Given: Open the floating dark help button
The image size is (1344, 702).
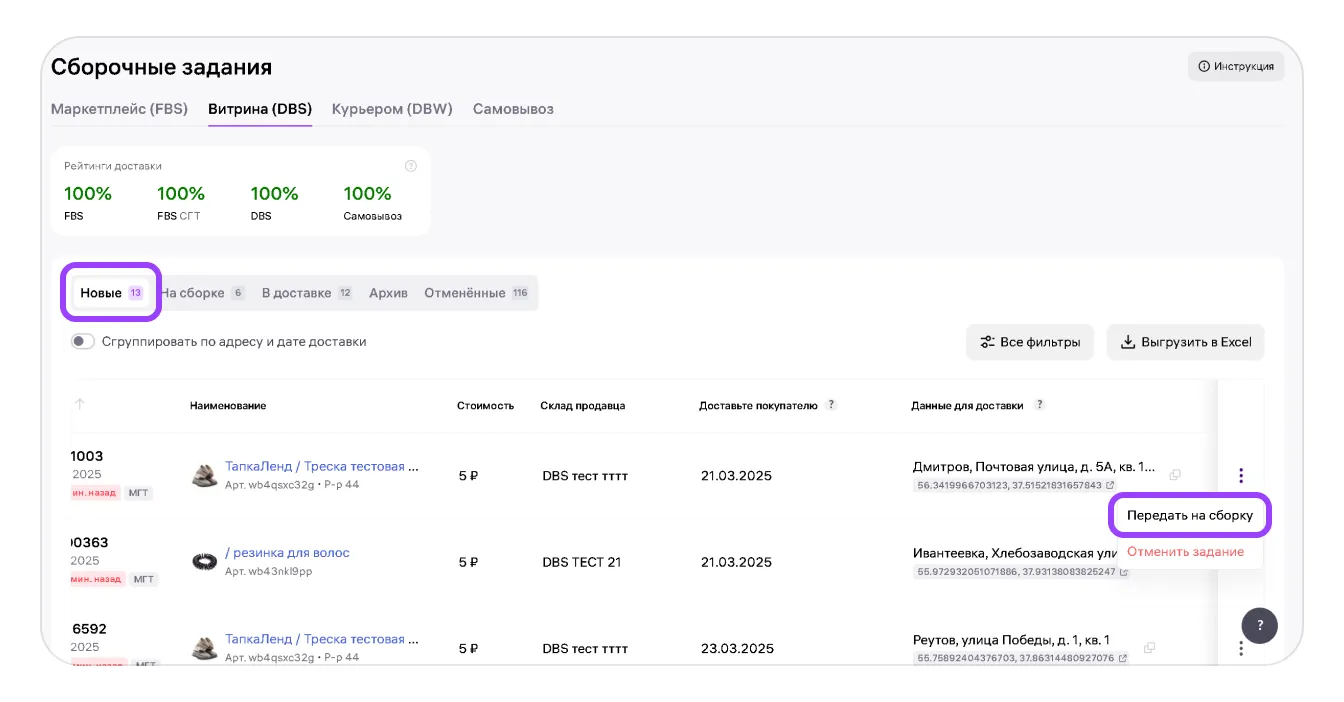Looking at the screenshot, I should pyautogui.click(x=1259, y=625).
